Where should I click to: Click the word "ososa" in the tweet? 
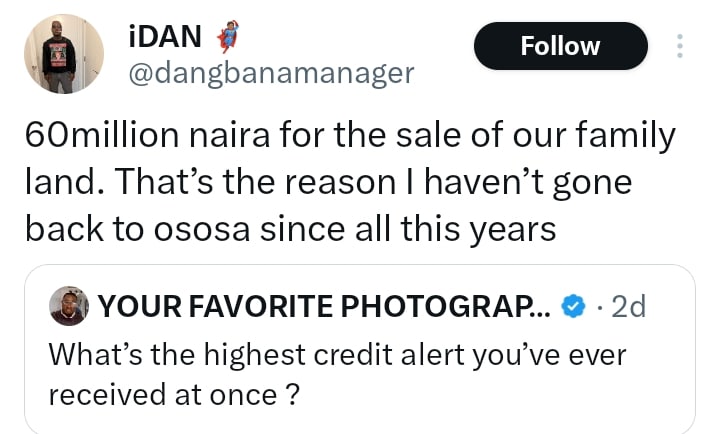[x=202, y=230]
